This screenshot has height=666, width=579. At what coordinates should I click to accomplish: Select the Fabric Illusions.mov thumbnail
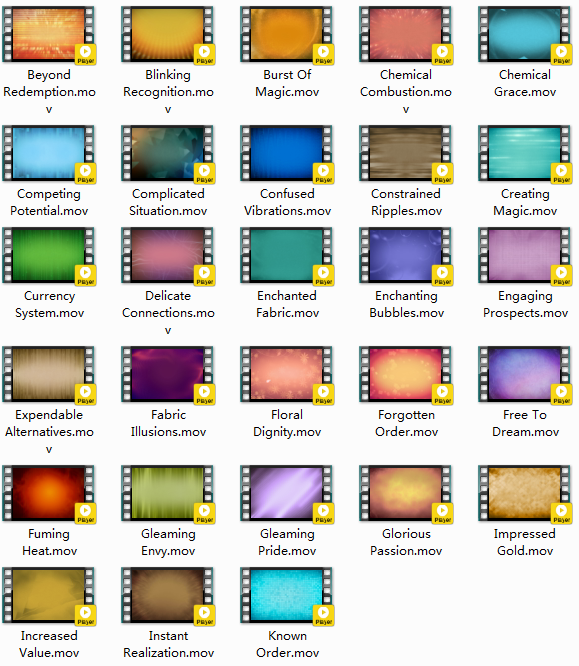pyautogui.click(x=168, y=375)
